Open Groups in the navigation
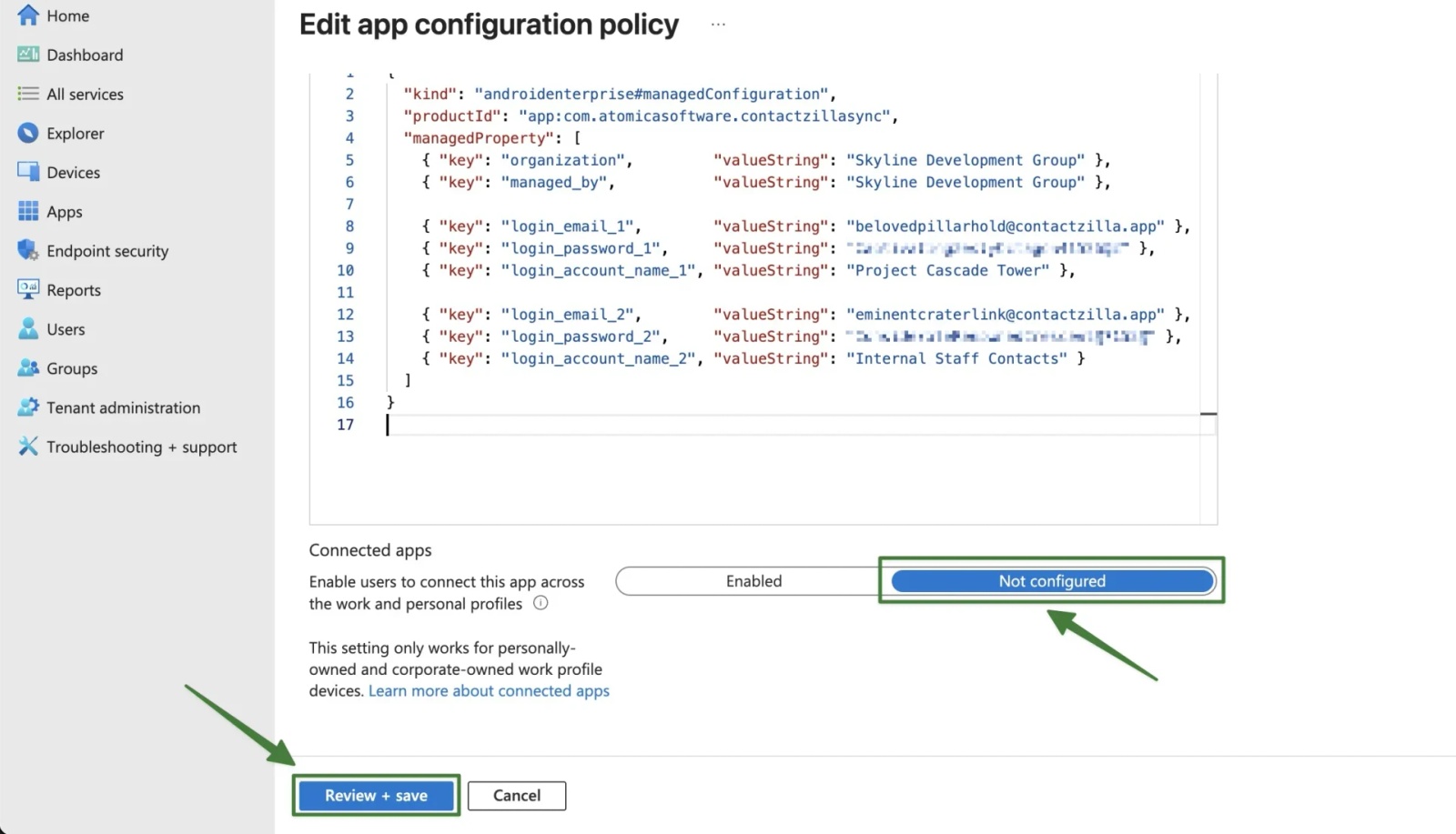 [x=72, y=368]
